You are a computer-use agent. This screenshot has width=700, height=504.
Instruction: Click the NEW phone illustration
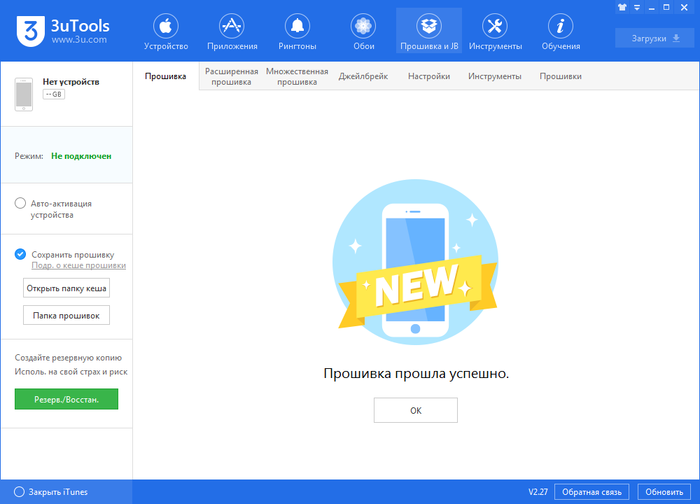point(416,262)
